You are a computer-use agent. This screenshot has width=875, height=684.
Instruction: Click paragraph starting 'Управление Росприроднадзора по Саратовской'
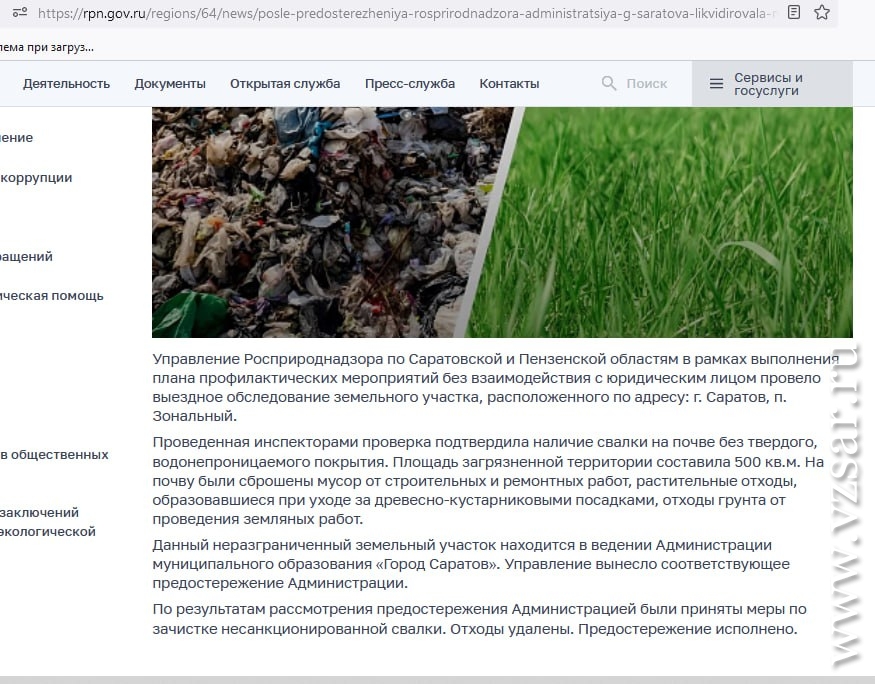pyautogui.click(x=496, y=387)
